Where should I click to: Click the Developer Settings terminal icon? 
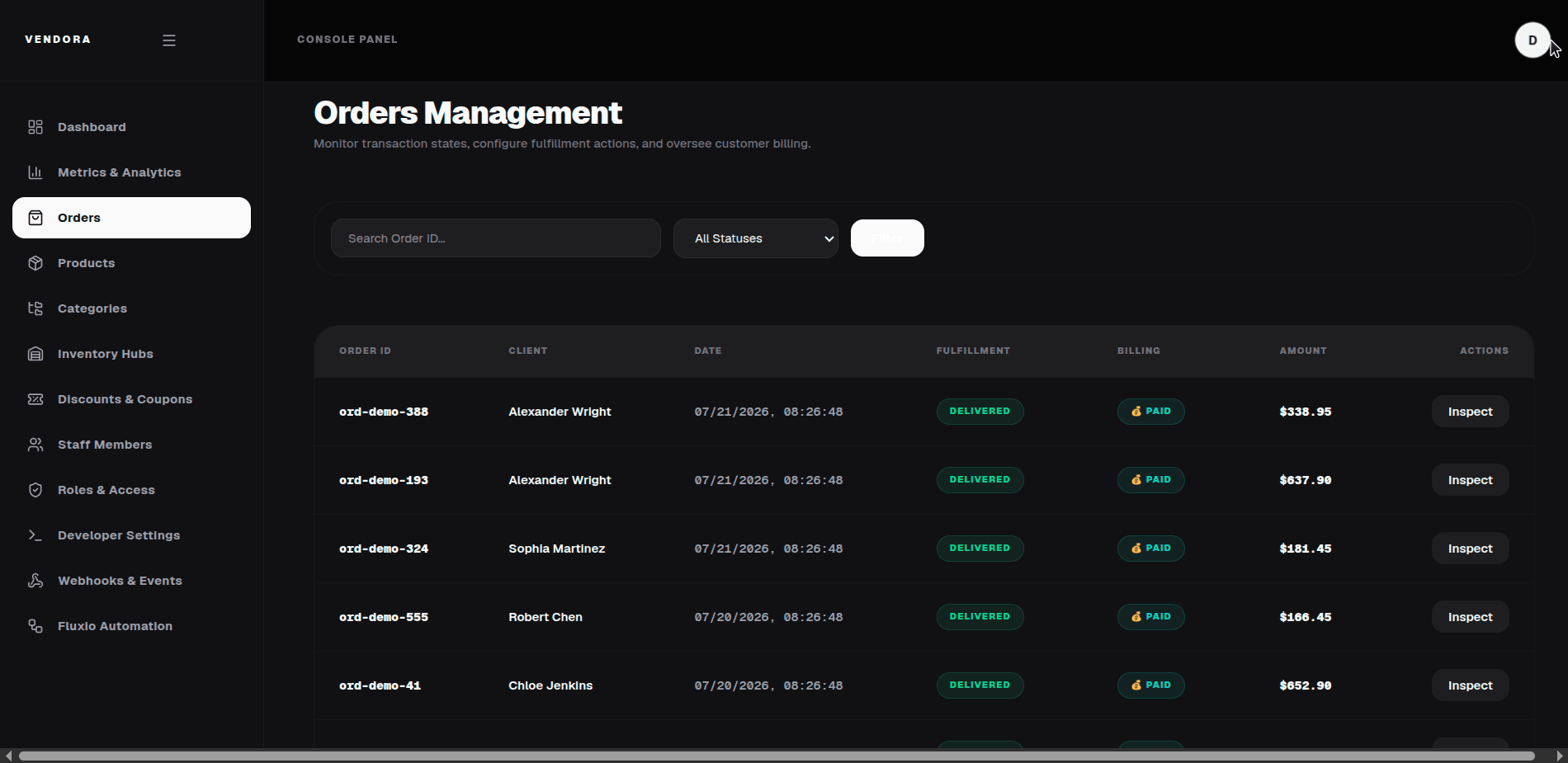pyautogui.click(x=35, y=535)
